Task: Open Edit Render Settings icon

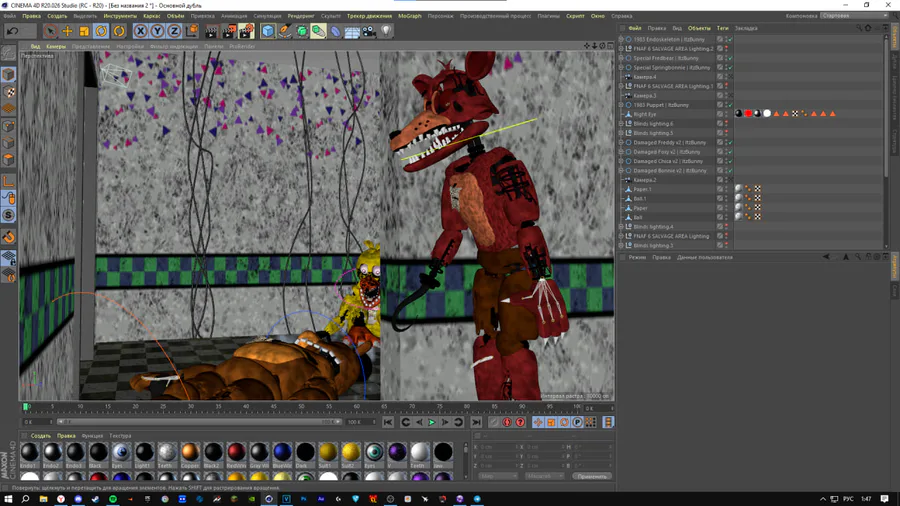Action: pyautogui.click(x=246, y=31)
